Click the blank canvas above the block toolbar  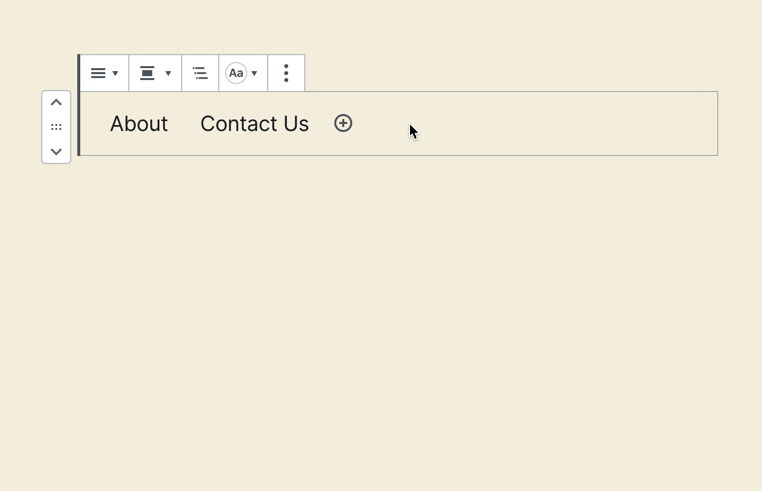point(380,25)
